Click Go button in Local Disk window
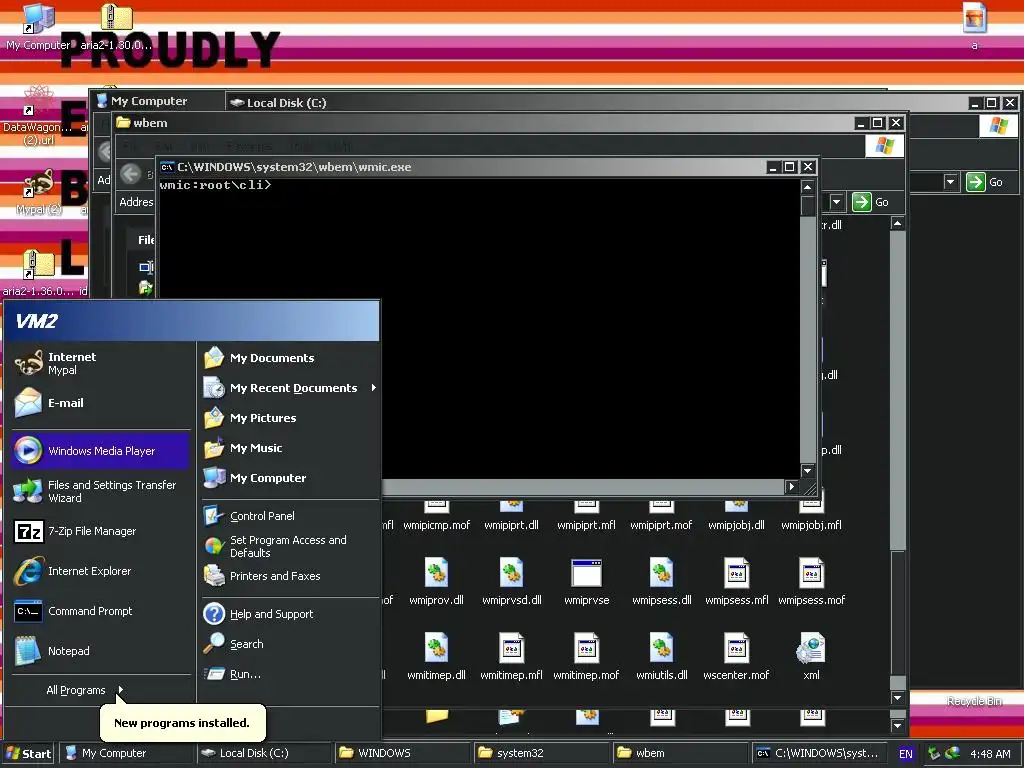 click(985, 182)
